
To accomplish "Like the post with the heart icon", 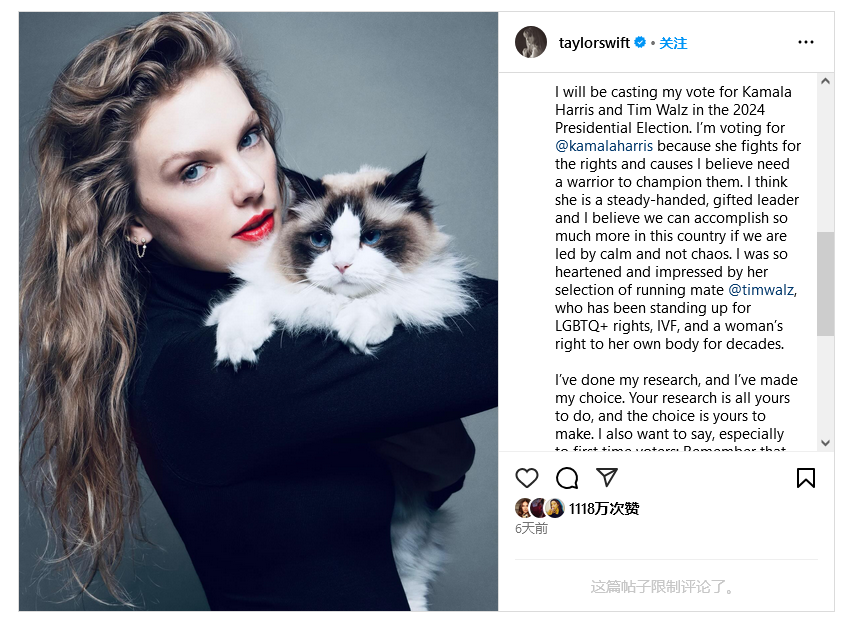I will (x=526, y=477).
